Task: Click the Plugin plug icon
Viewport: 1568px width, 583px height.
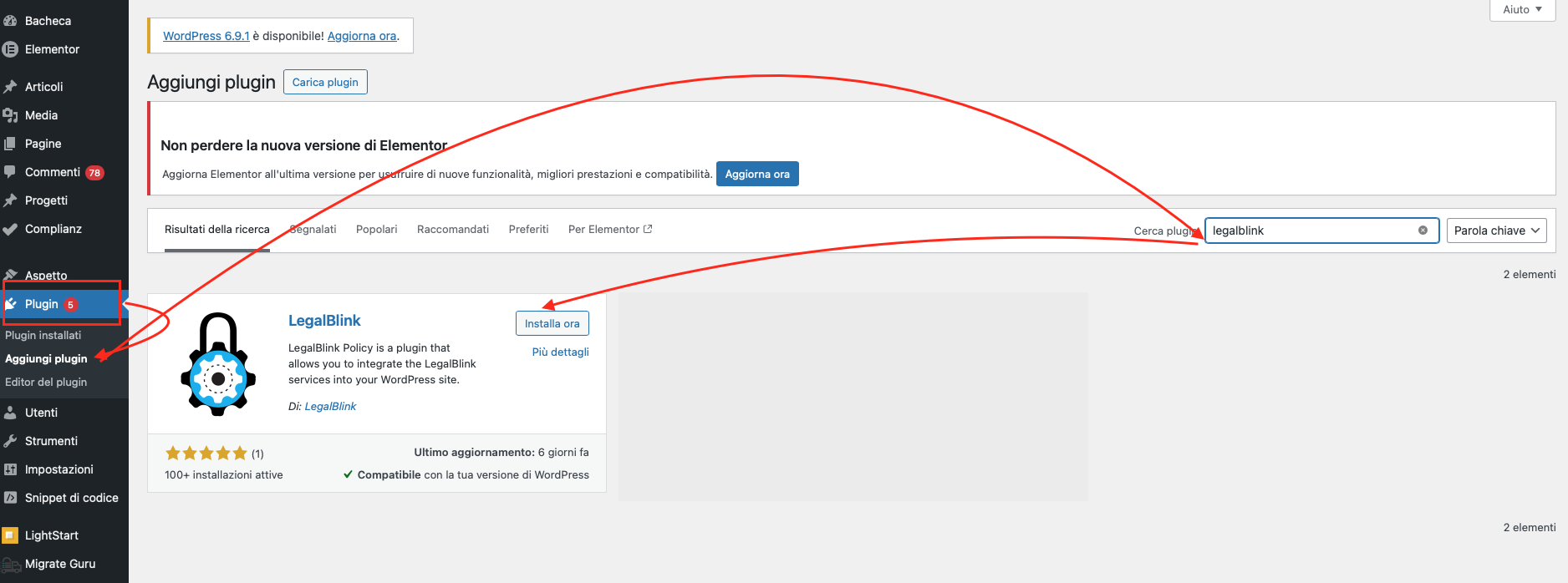Action: (11, 304)
